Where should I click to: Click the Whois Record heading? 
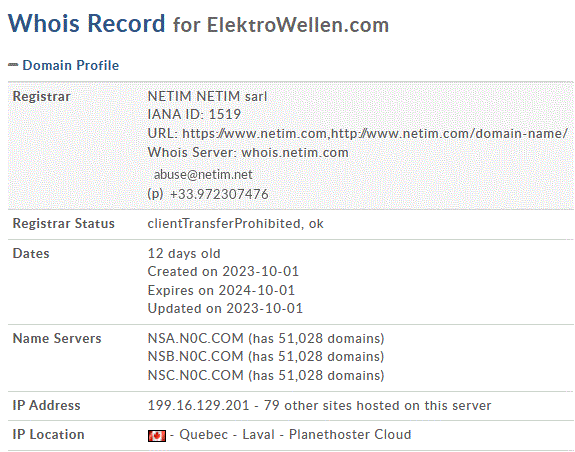click(87, 23)
